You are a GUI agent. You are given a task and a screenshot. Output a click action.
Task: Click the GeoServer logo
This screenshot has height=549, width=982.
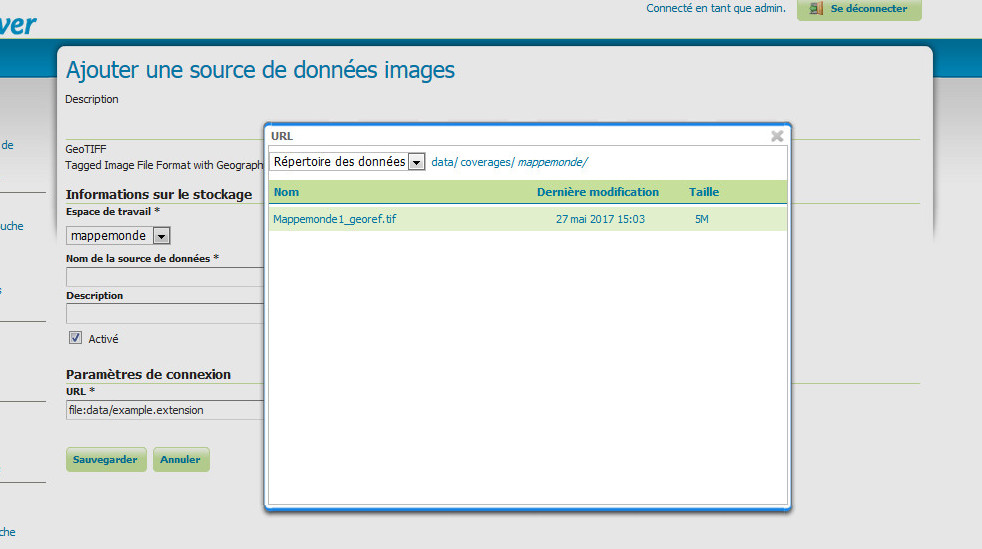click(x=18, y=22)
